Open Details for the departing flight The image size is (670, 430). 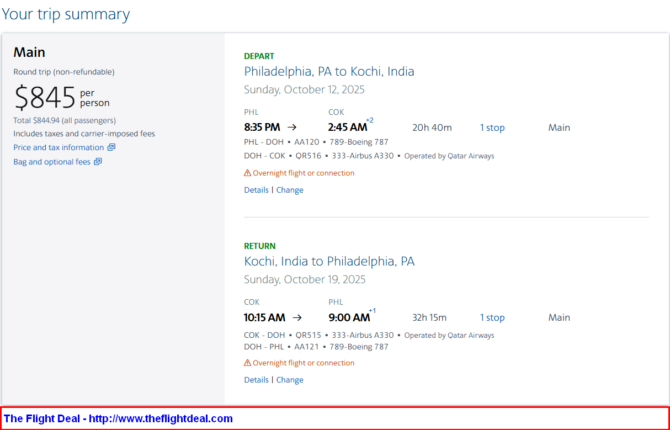(x=256, y=190)
